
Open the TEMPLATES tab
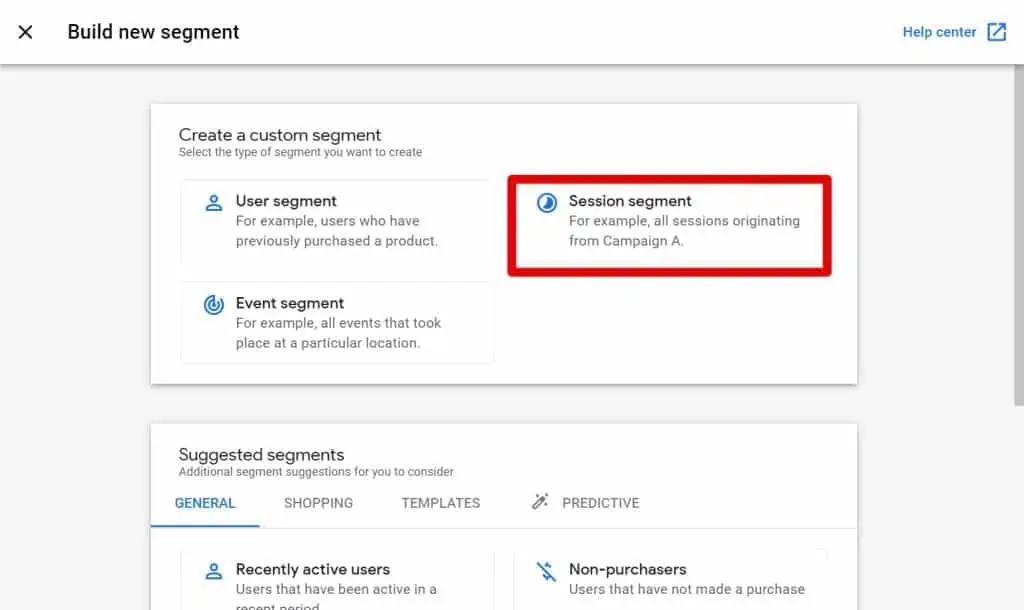point(440,503)
